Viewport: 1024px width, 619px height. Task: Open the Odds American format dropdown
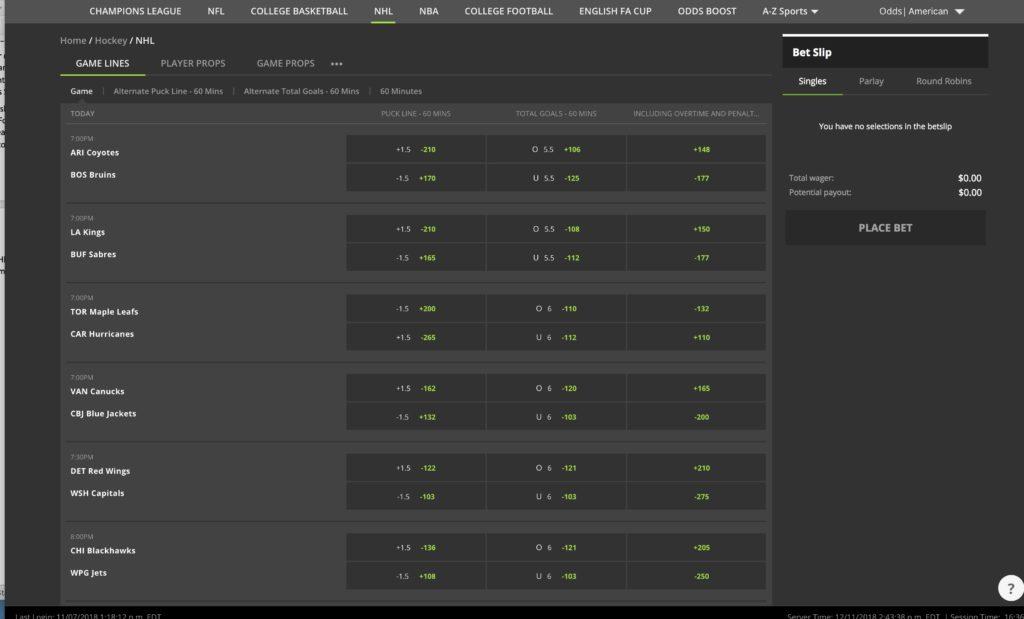(x=921, y=11)
